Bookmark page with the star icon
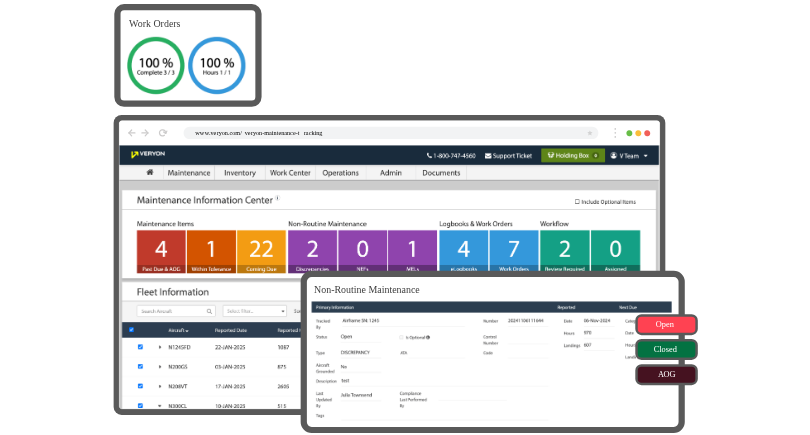The height and width of the screenshot is (435, 810). (x=589, y=133)
